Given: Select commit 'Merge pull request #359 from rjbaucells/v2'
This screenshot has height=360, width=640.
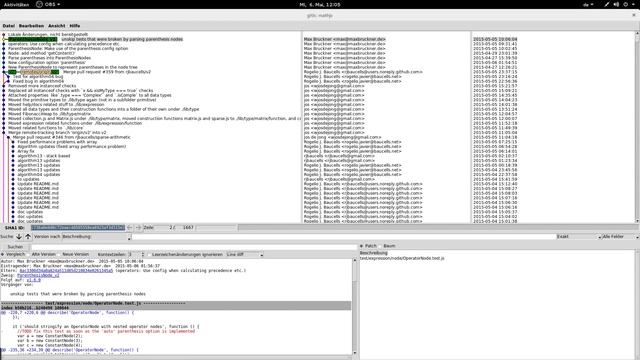Looking at the screenshot, I should tap(107, 72).
